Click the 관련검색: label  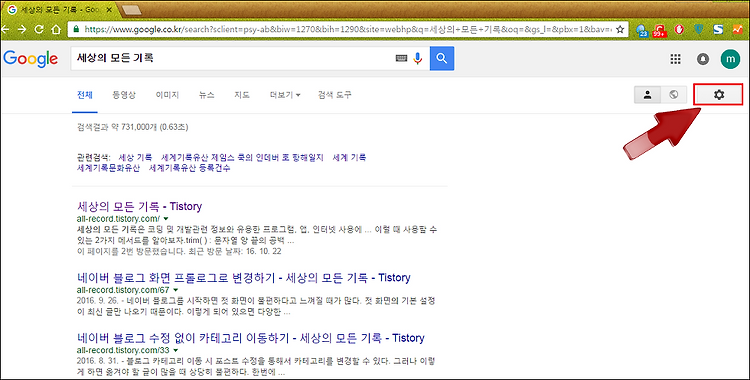click(93, 157)
